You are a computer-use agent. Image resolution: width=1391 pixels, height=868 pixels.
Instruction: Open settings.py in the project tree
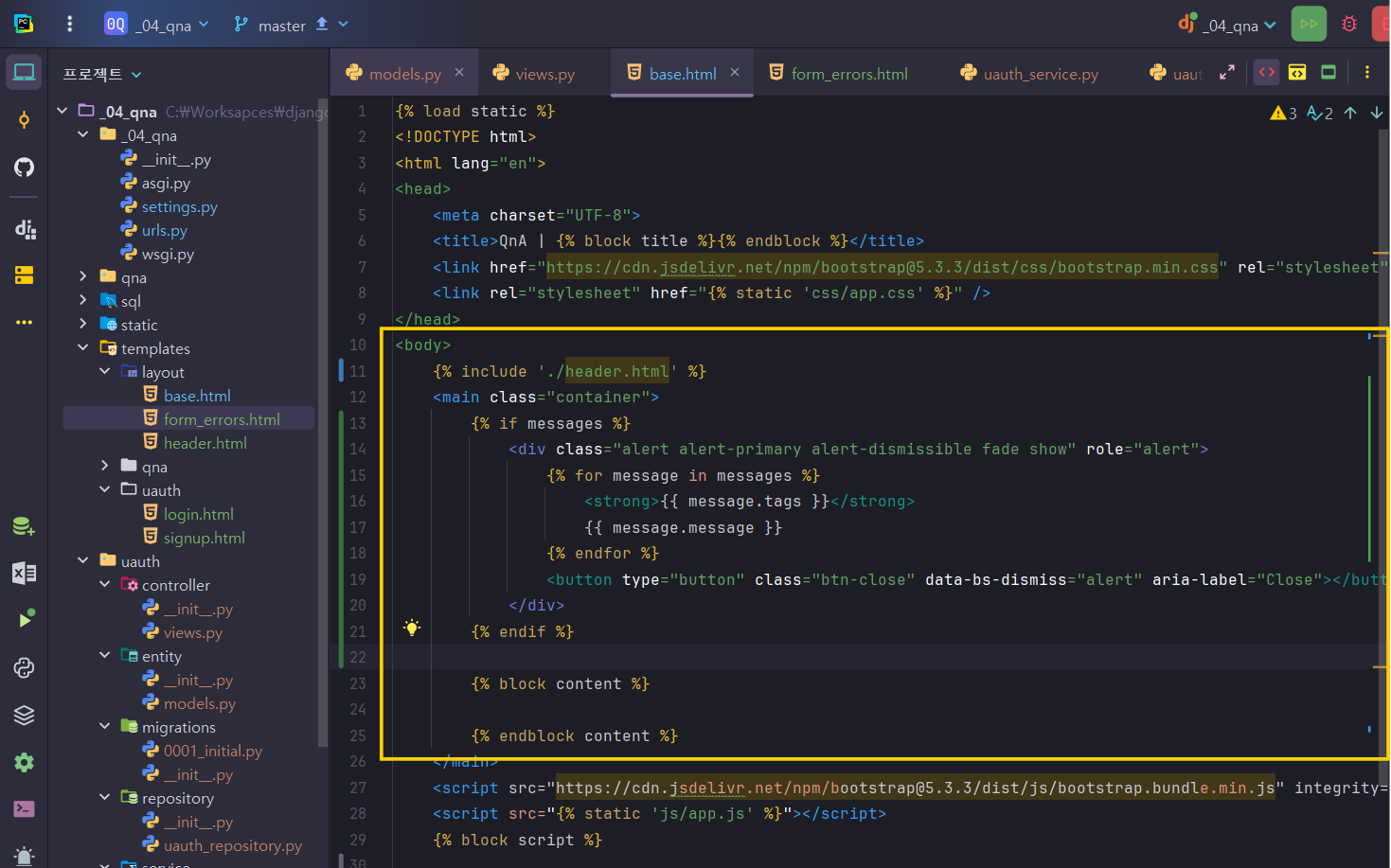tap(180, 206)
